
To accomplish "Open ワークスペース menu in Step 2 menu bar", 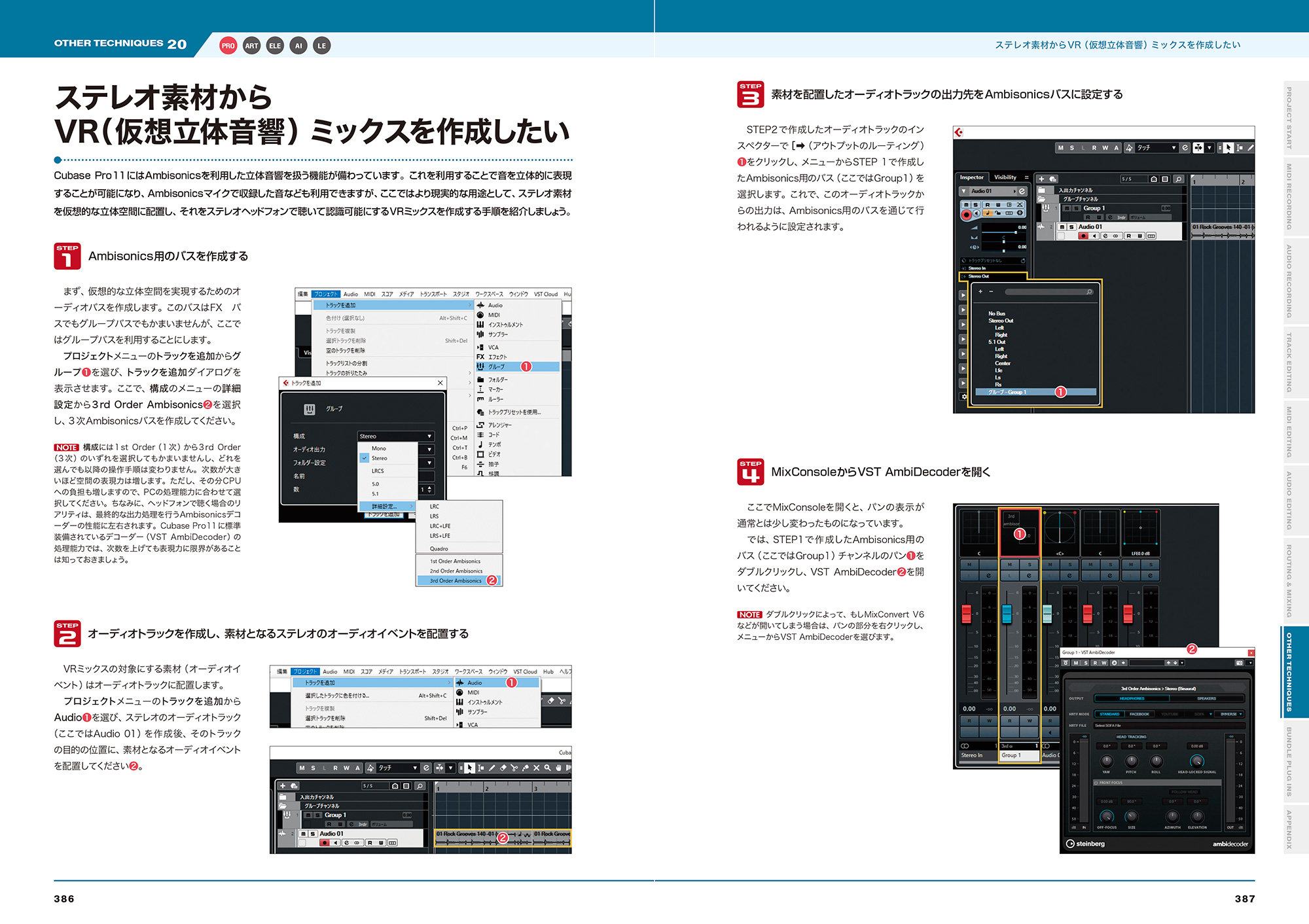I will (x=468, y=671).
